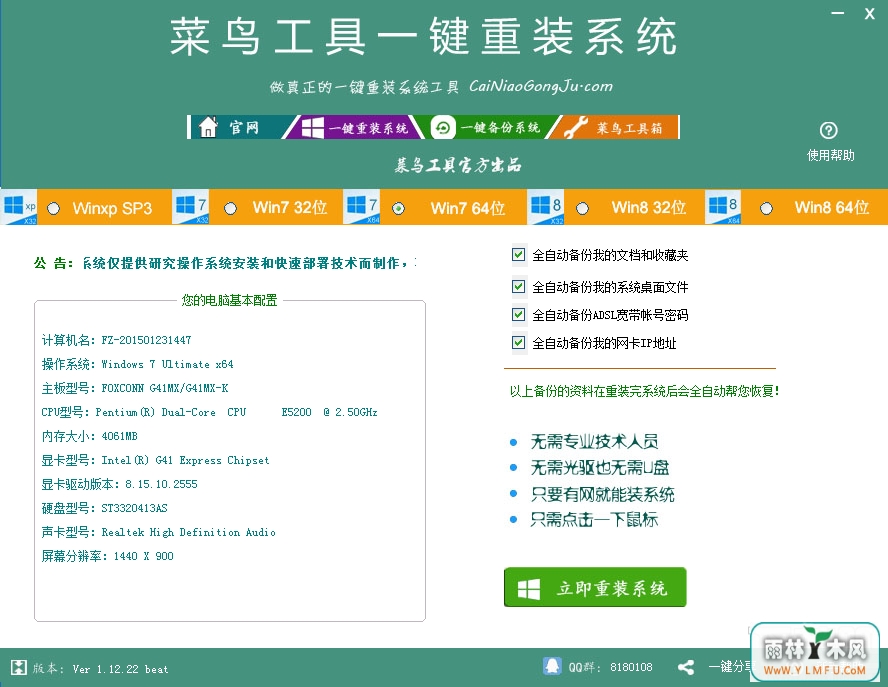888x687 pixels.
Task: Click the home icon beside 官网
Action: tap(208, 127)
